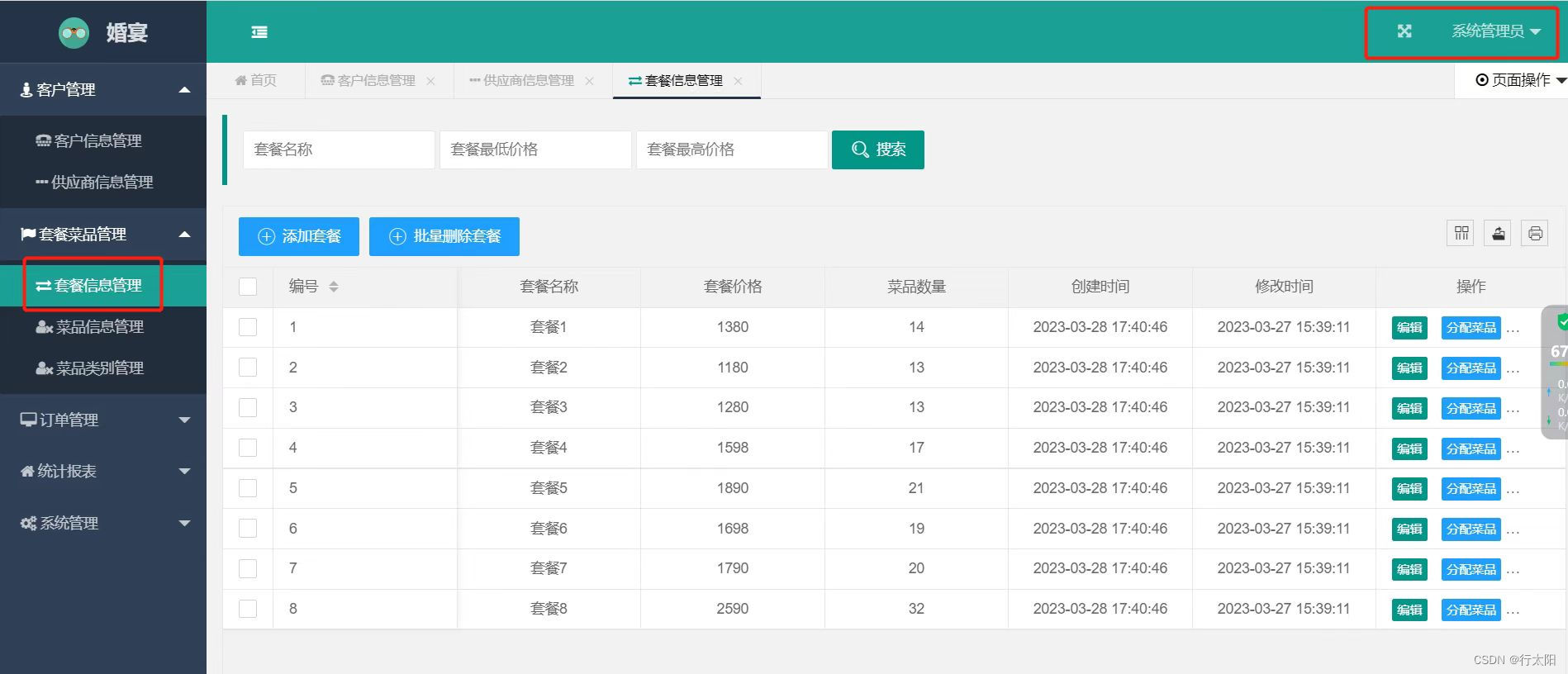Focus the 套餐最低价格 field

click(535, 150)
